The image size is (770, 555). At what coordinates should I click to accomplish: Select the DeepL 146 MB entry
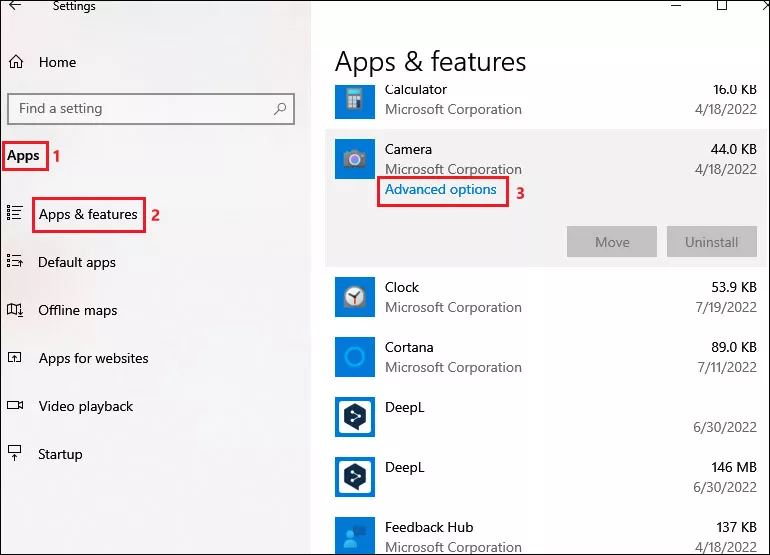click(x=546, y=477)
